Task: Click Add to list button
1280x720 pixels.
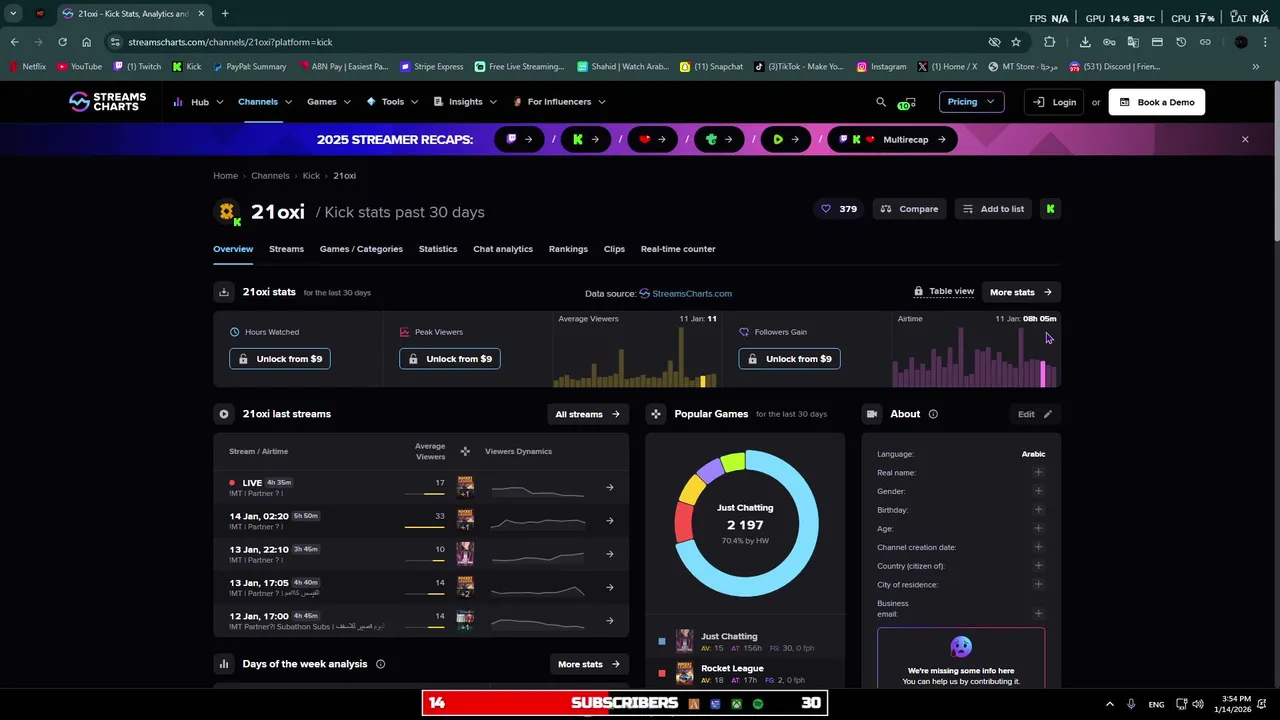Action: pos(992,209)
